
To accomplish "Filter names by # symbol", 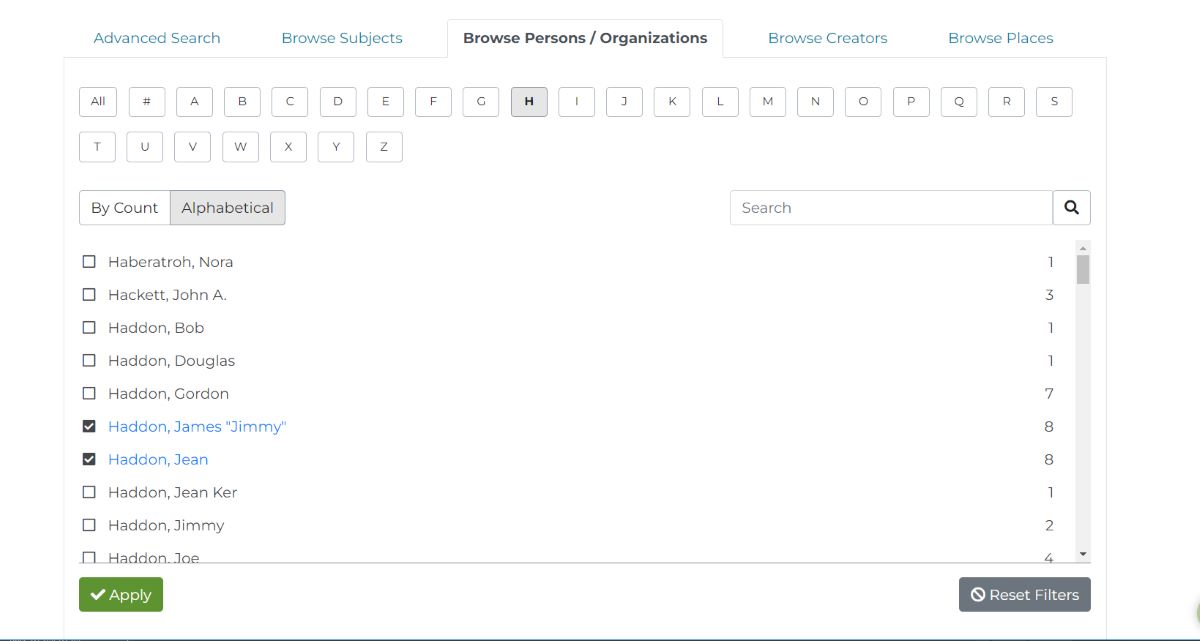I will pos(146,101).
